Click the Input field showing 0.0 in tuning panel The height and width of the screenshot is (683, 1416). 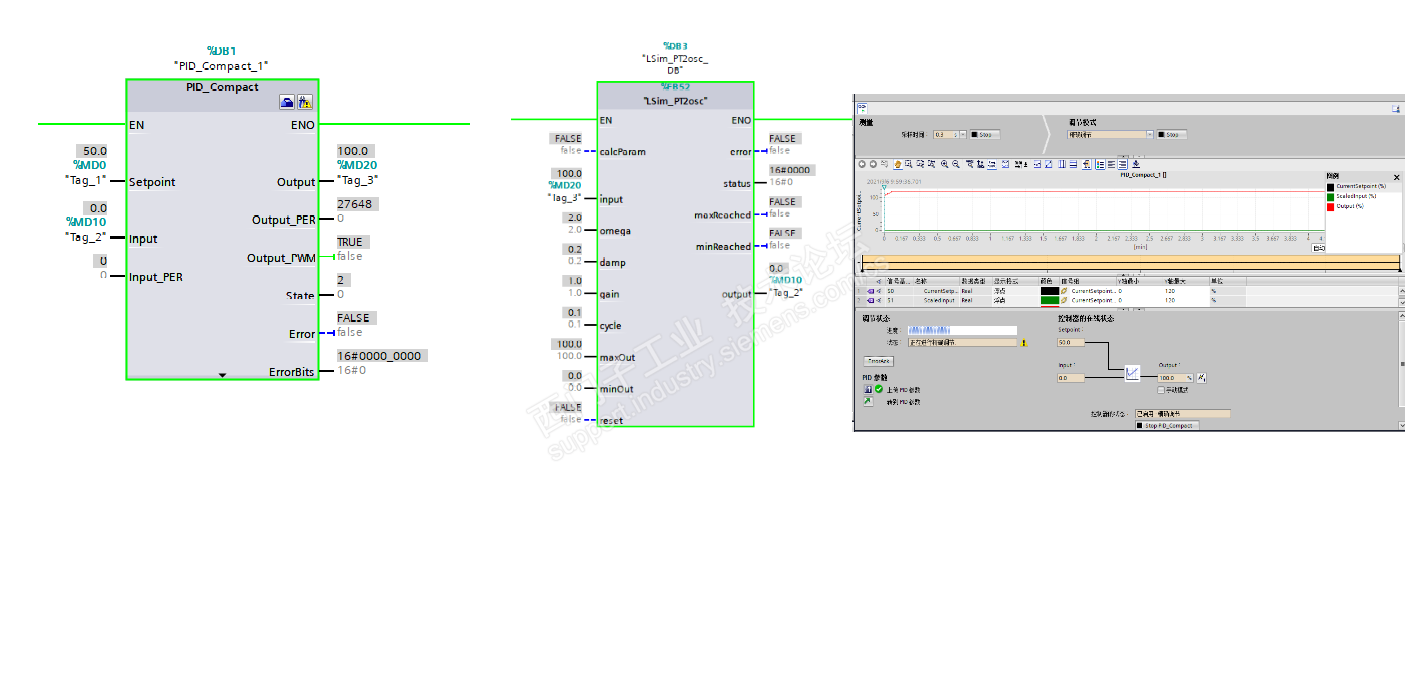click(1071, 378)
